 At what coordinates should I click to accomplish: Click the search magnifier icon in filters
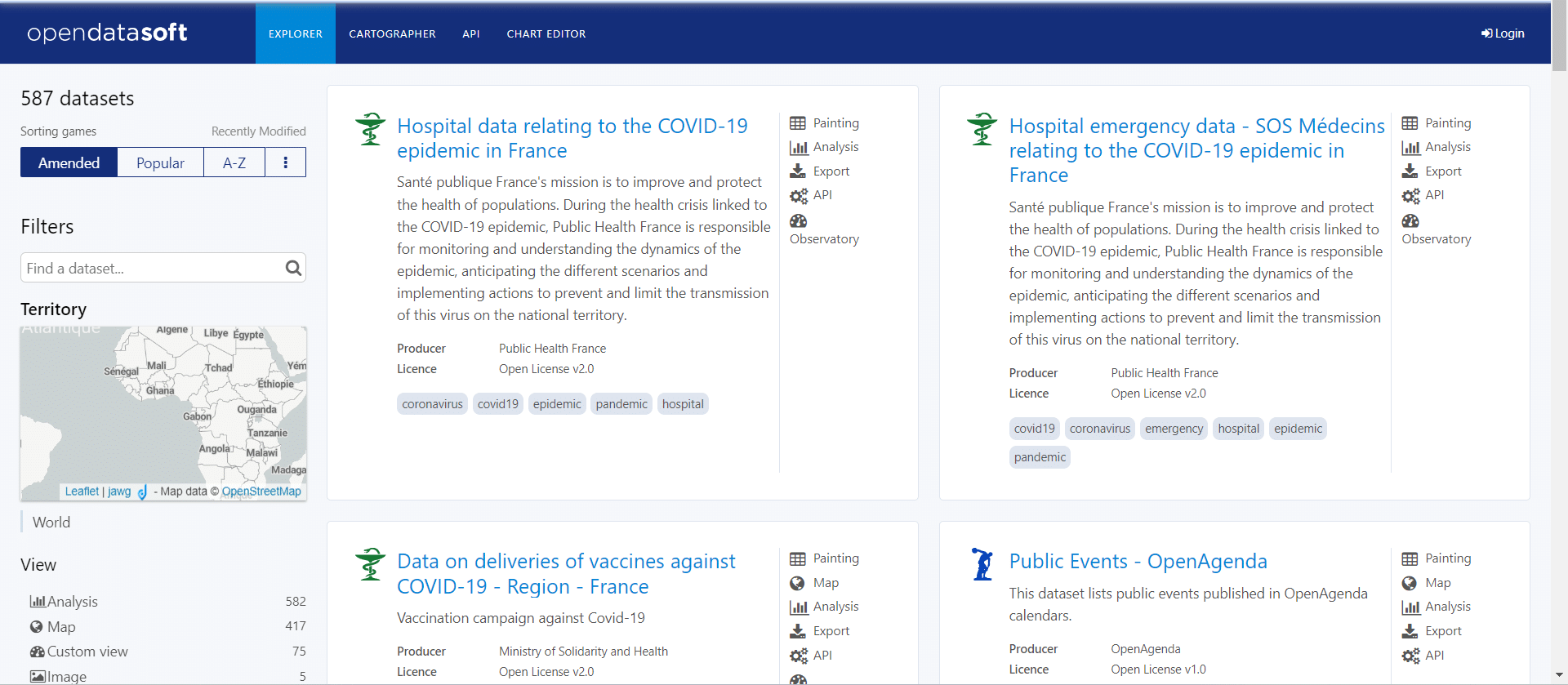[293, 268]
